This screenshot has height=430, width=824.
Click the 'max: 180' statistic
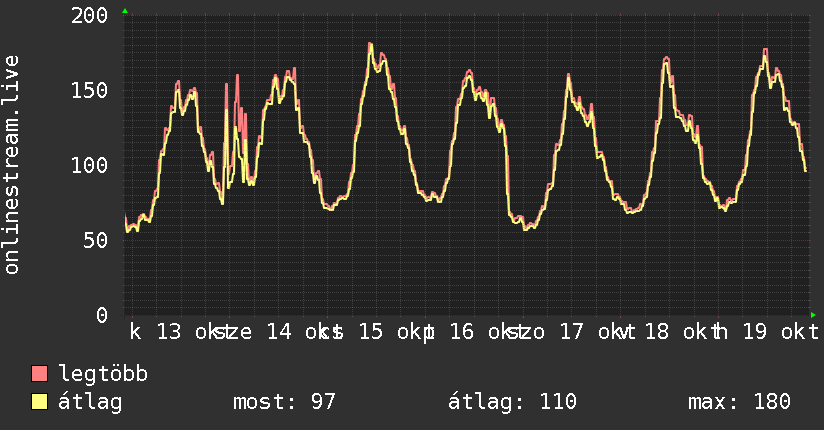pyautogui.click(x=739, y=402)
